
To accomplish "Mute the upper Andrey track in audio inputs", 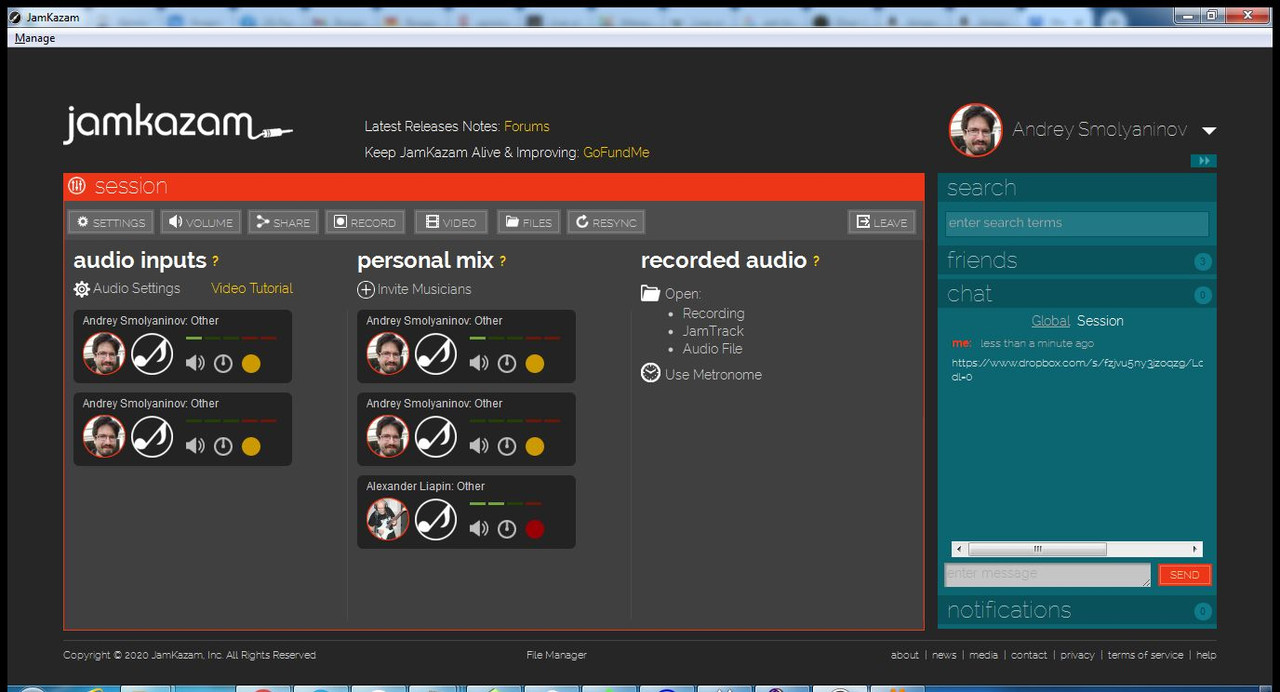I will 195,363.
